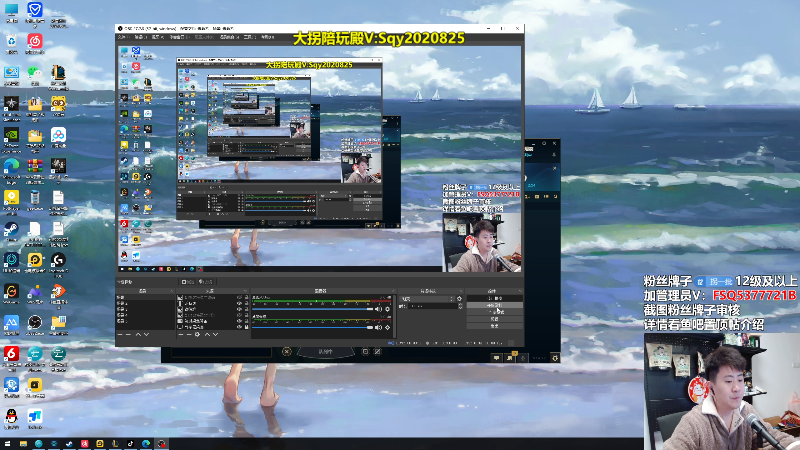This screenshot has height=450, width=800.
Task: Add a new source in Sources dock
Action: point(181,334)
